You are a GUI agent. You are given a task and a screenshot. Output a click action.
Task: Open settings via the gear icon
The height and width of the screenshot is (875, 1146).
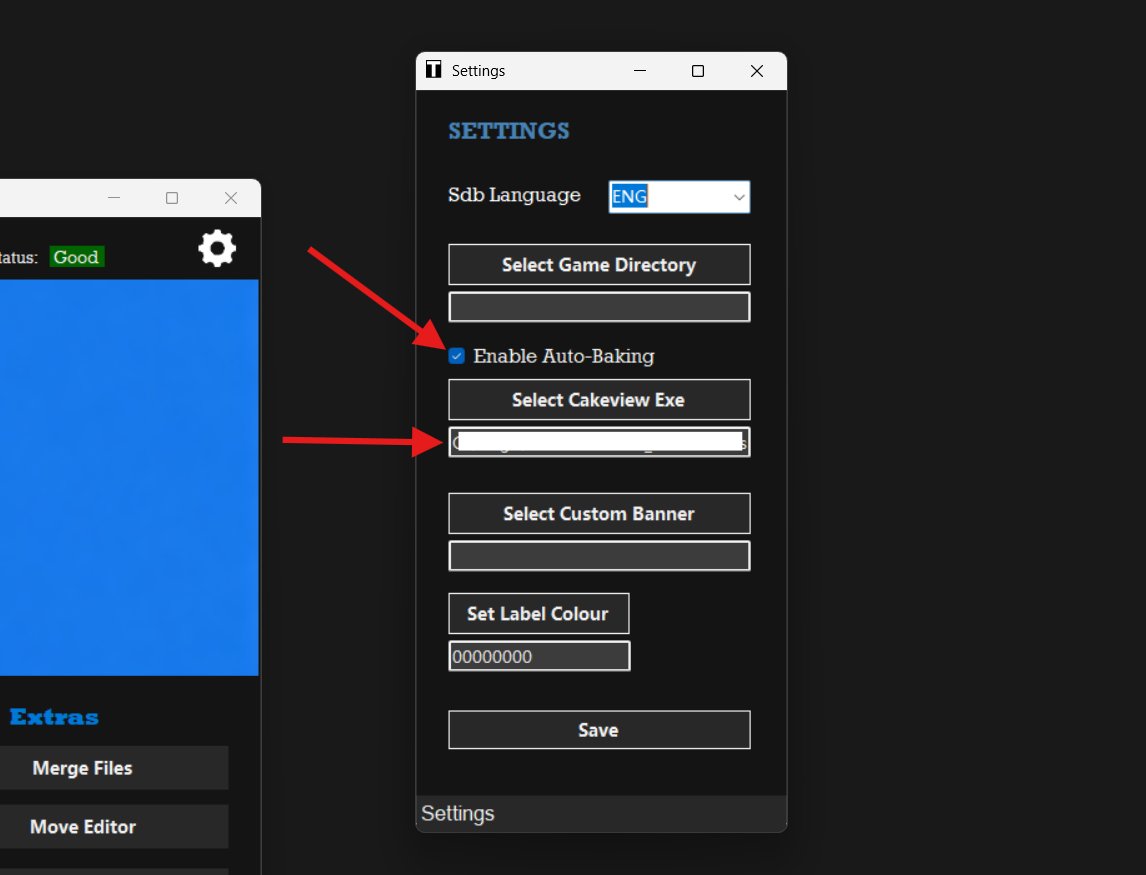pos(216,248)
